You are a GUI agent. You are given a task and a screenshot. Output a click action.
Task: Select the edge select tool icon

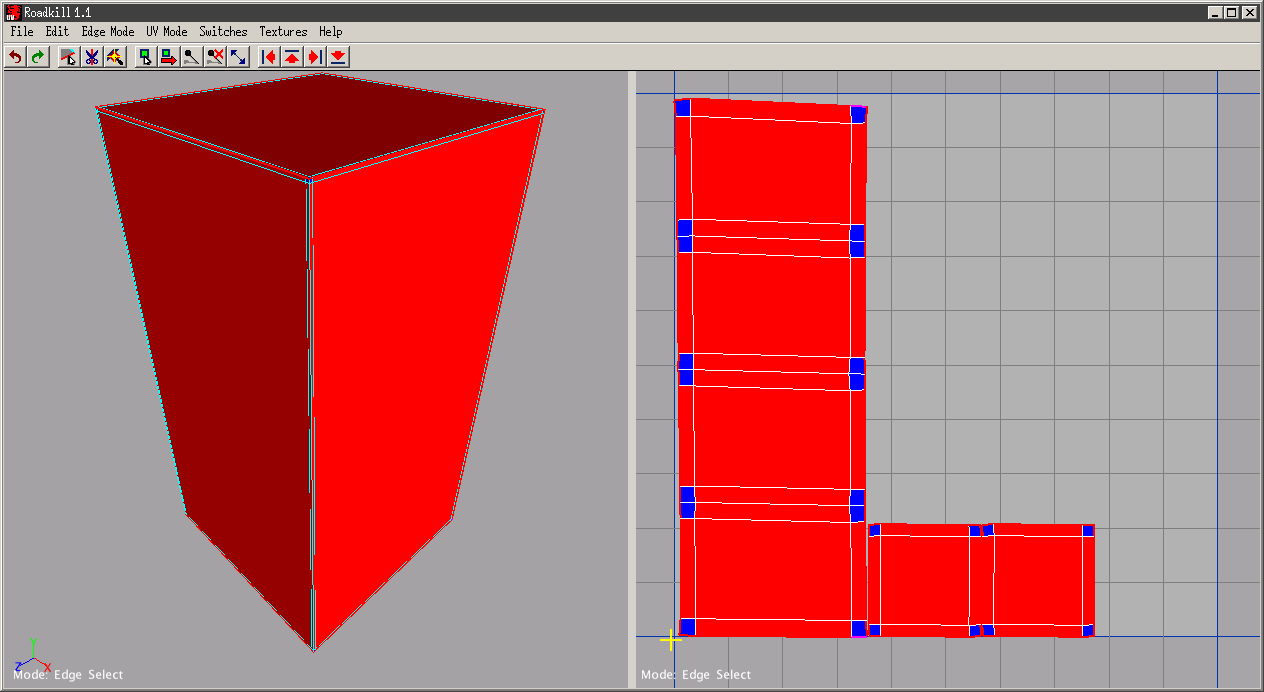pyautogui.click(x=69, y=57)
